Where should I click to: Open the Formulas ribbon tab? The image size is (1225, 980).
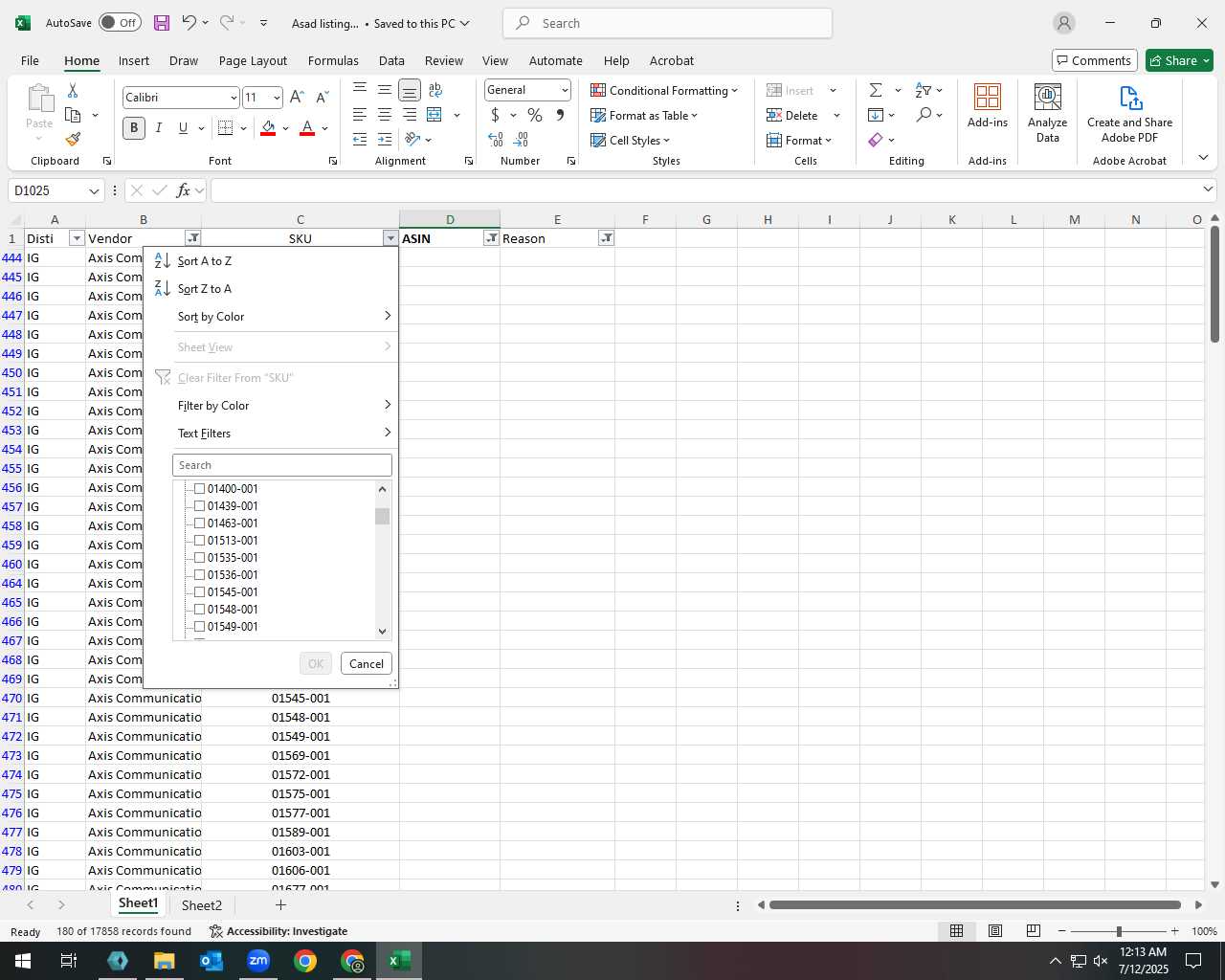click(x=333, y=60)
